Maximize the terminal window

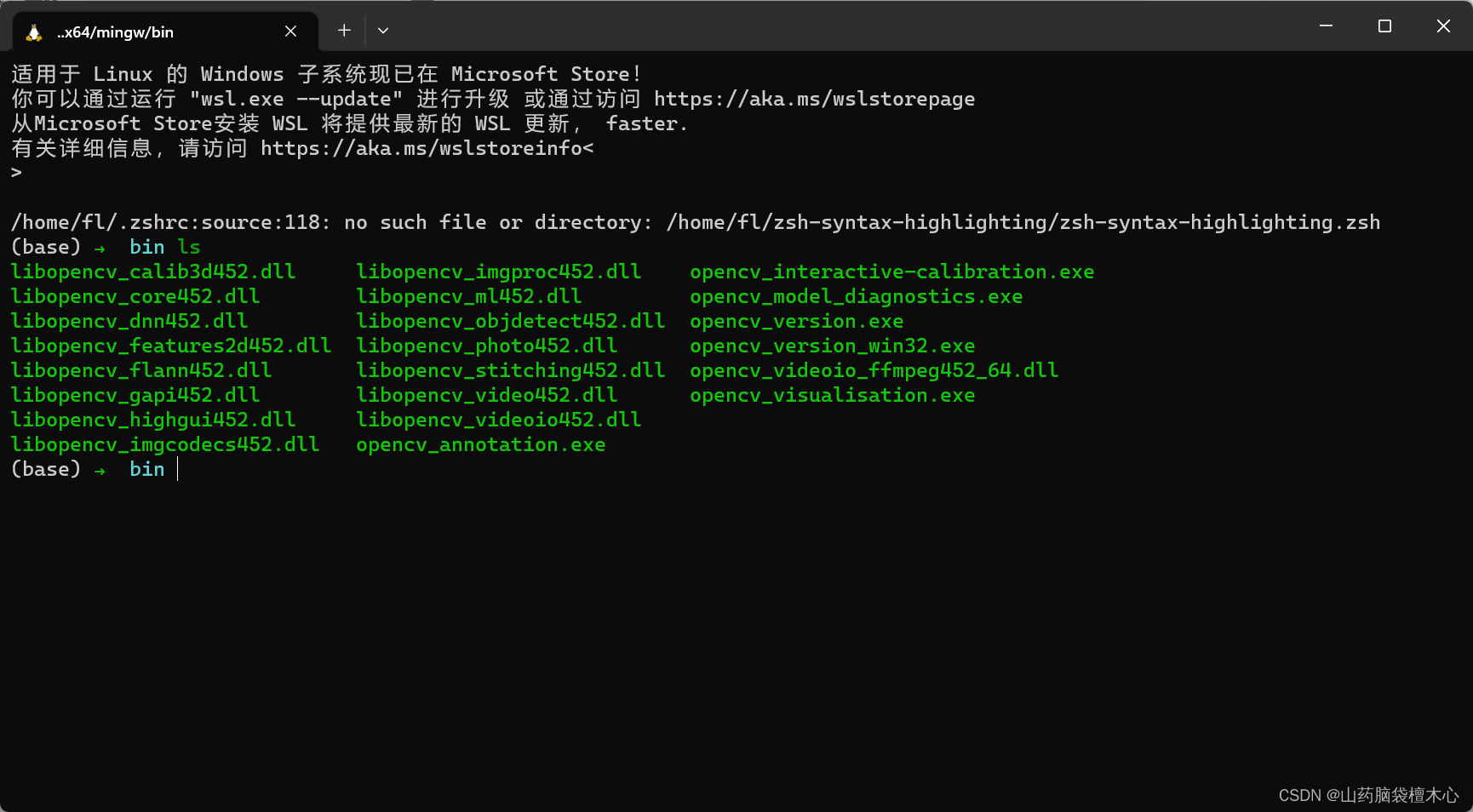pos(1384,26)
